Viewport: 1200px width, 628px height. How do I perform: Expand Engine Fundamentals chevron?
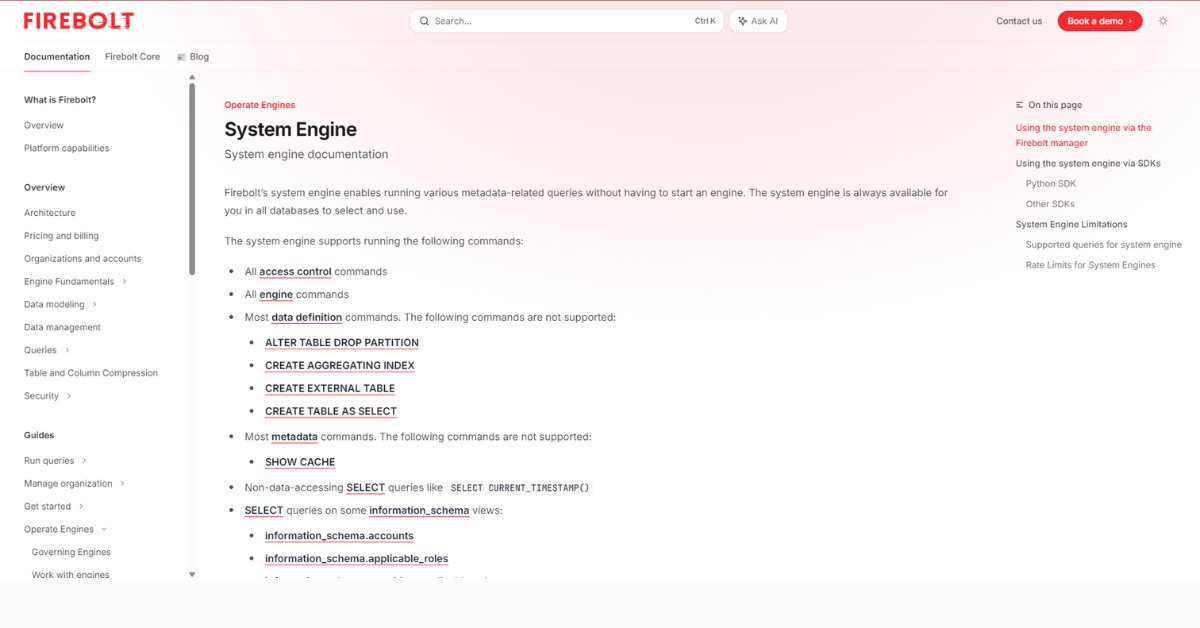pyautogui.click(x=126, y=282)
